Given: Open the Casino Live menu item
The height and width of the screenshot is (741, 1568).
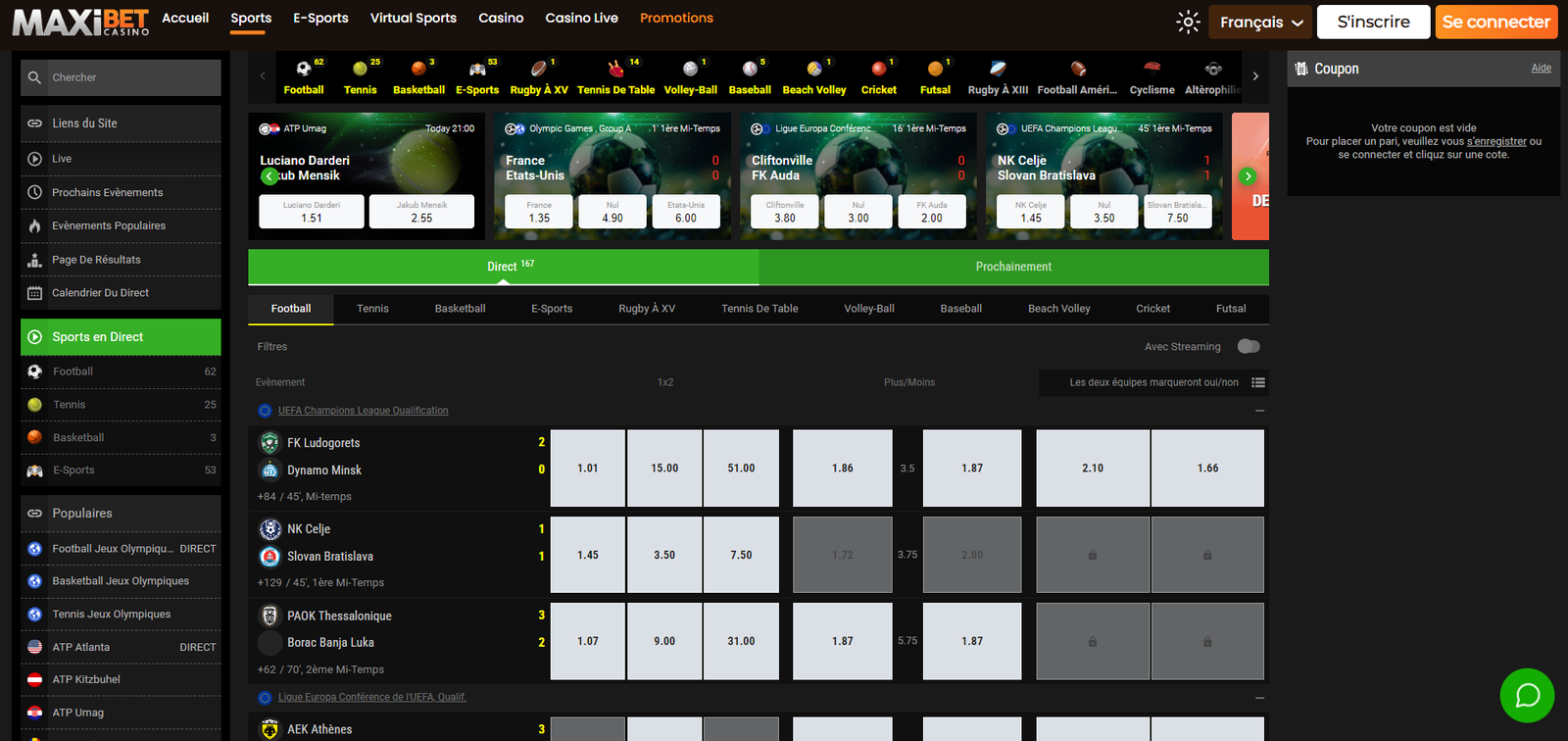Looking at the screenshot, I should (x=581, y=19).
